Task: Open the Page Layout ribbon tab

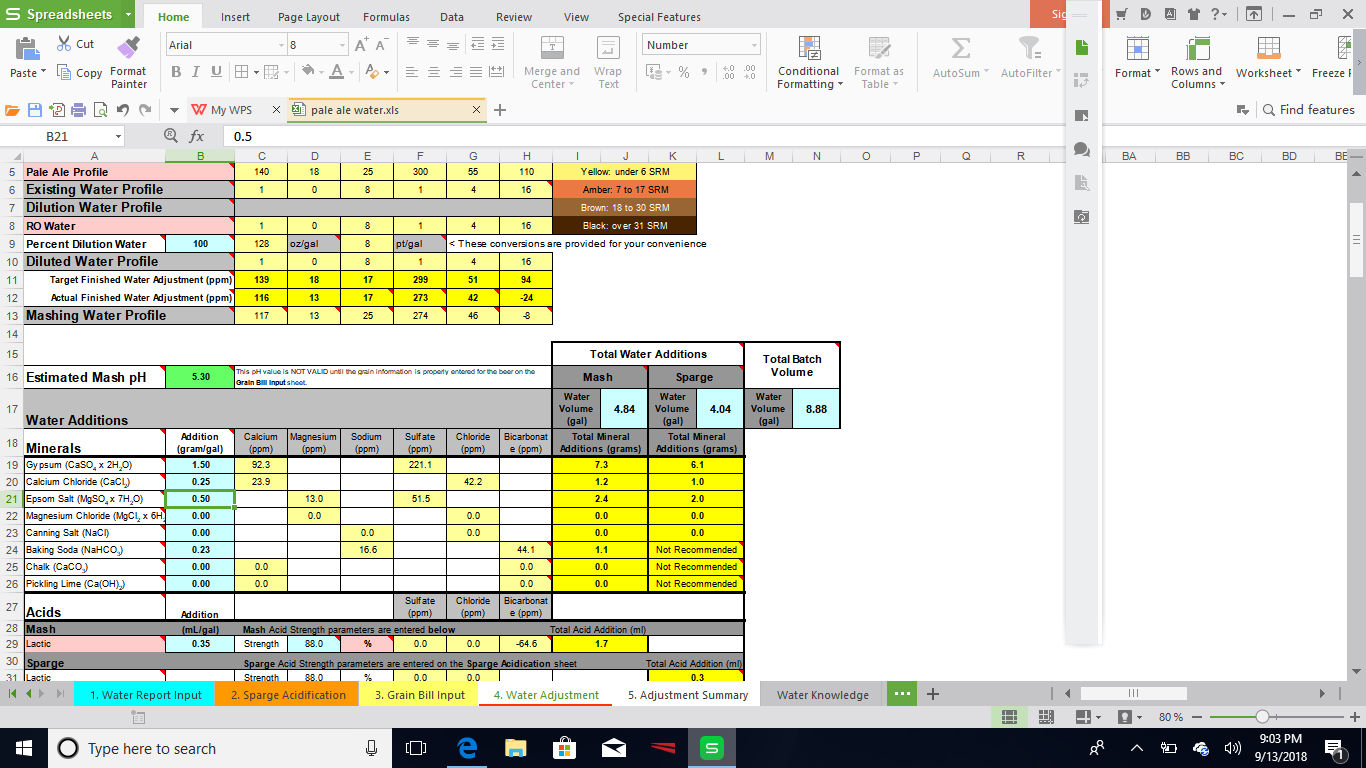Action: coord(309,17)
